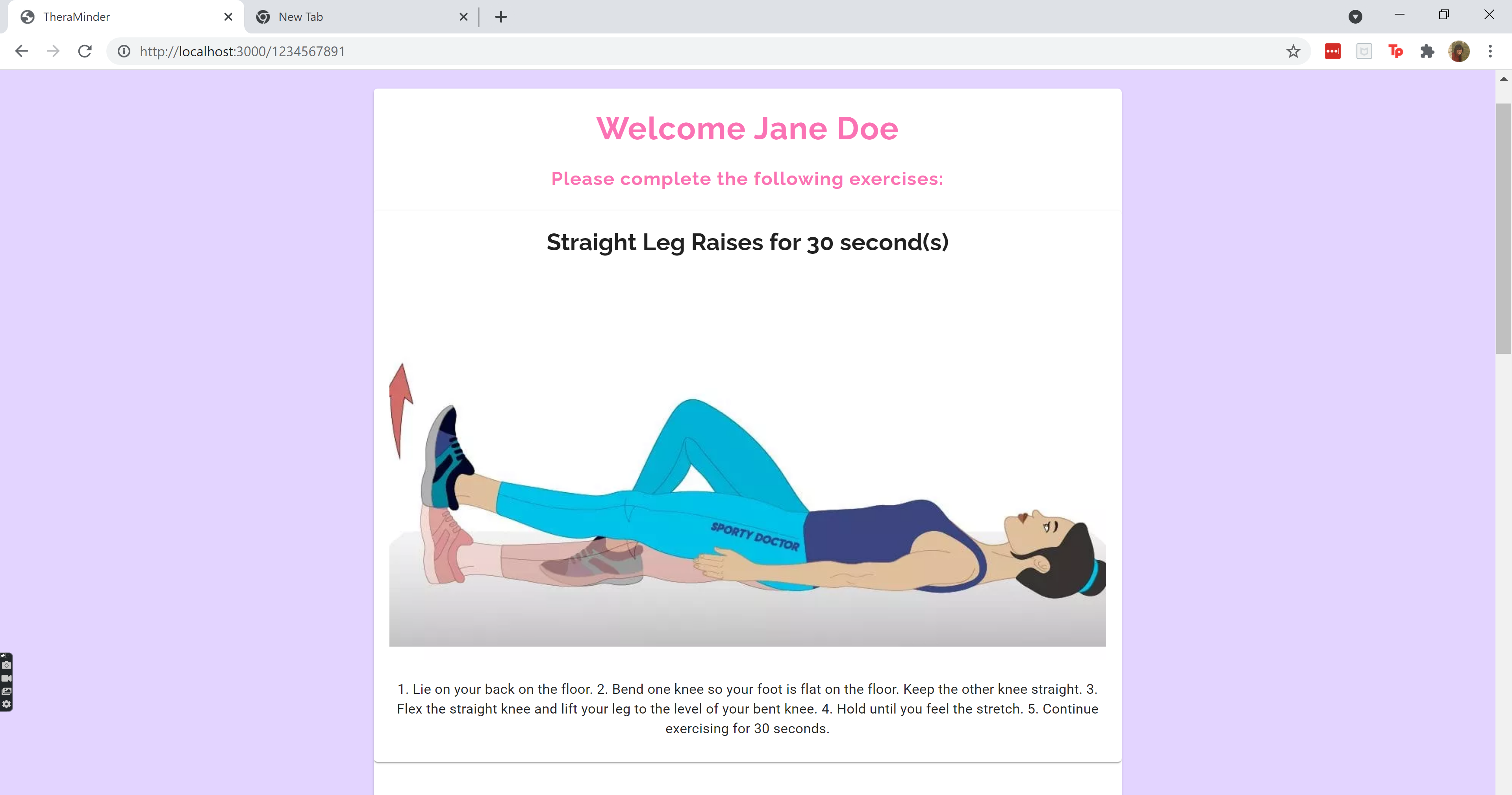
Task: Open the Extensions puzzle piece menu
Action: click(x=1427, y=52)
